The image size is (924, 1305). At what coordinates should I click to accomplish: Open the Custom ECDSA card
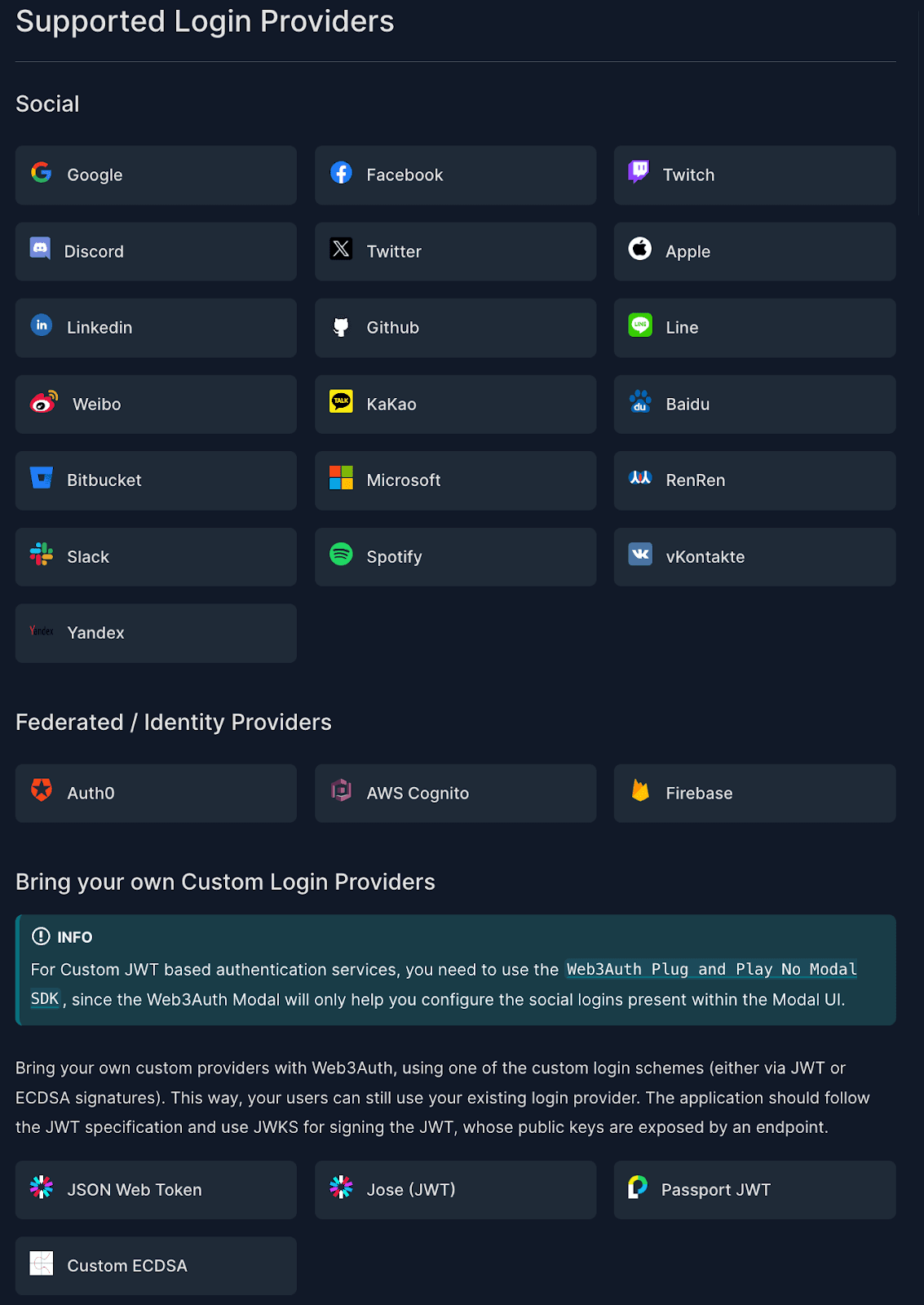[156, 1266]
